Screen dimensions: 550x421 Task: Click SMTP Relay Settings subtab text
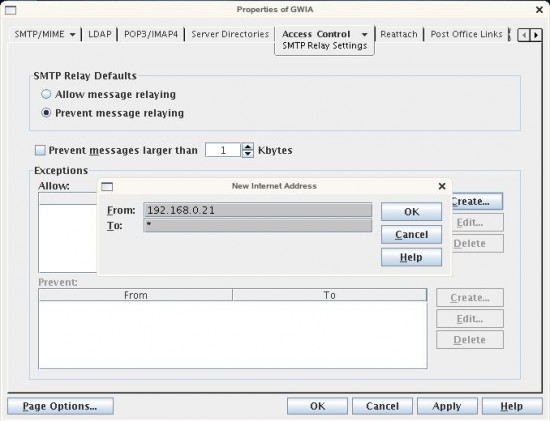(325, 46)
